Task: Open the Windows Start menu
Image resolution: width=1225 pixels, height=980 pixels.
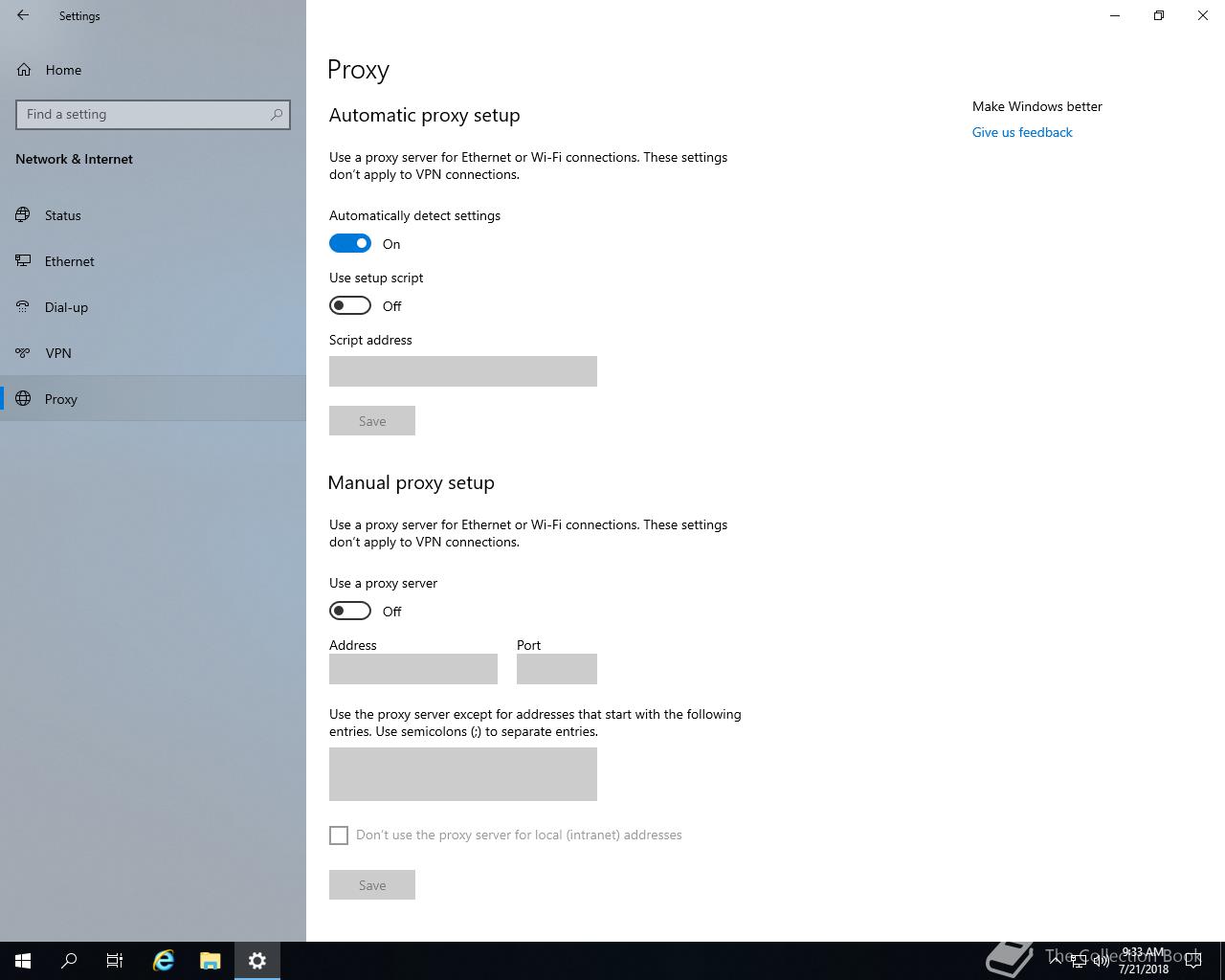Action: tap(23, 961)
